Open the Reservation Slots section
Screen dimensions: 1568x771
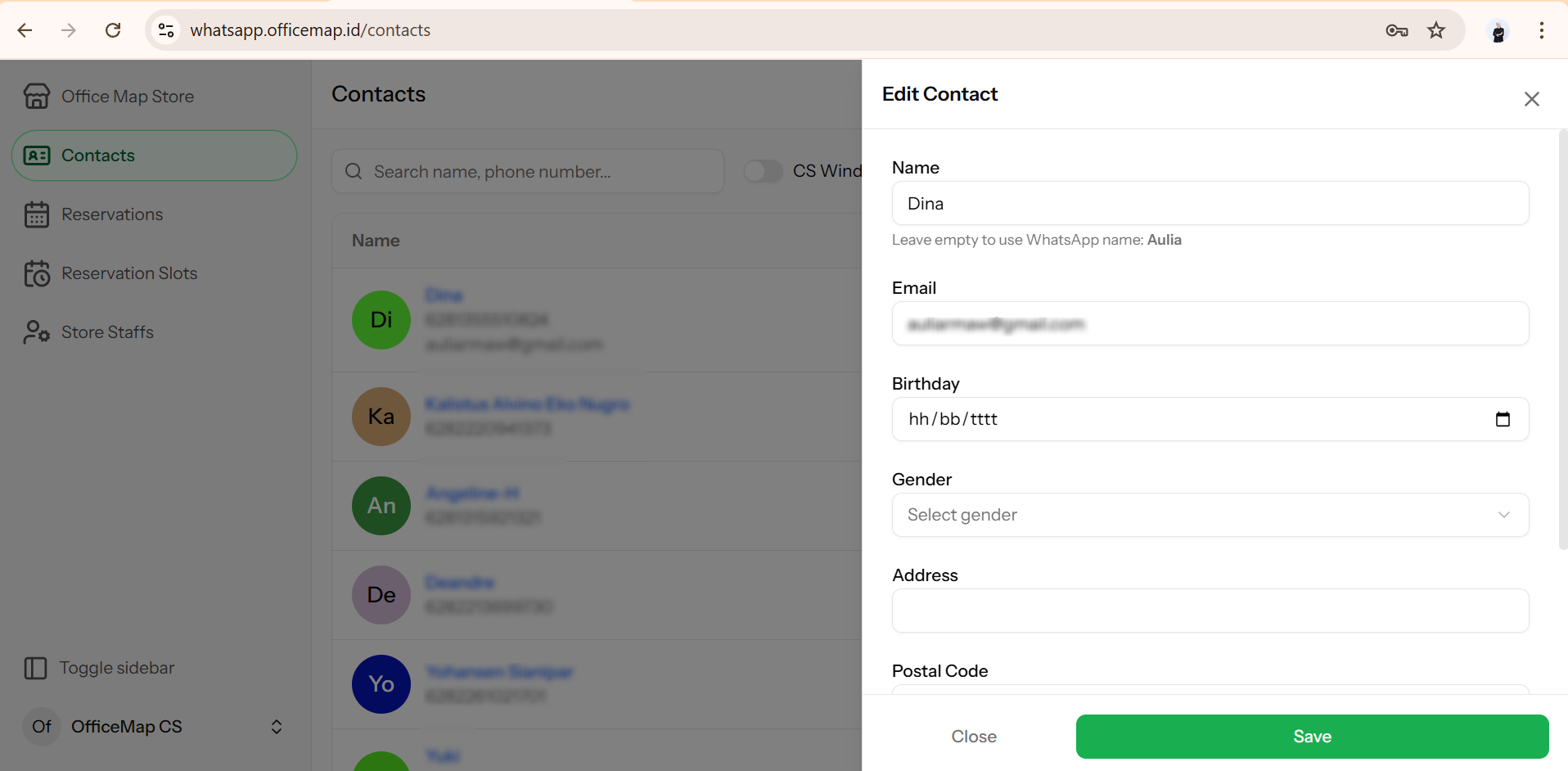point(129,273)
